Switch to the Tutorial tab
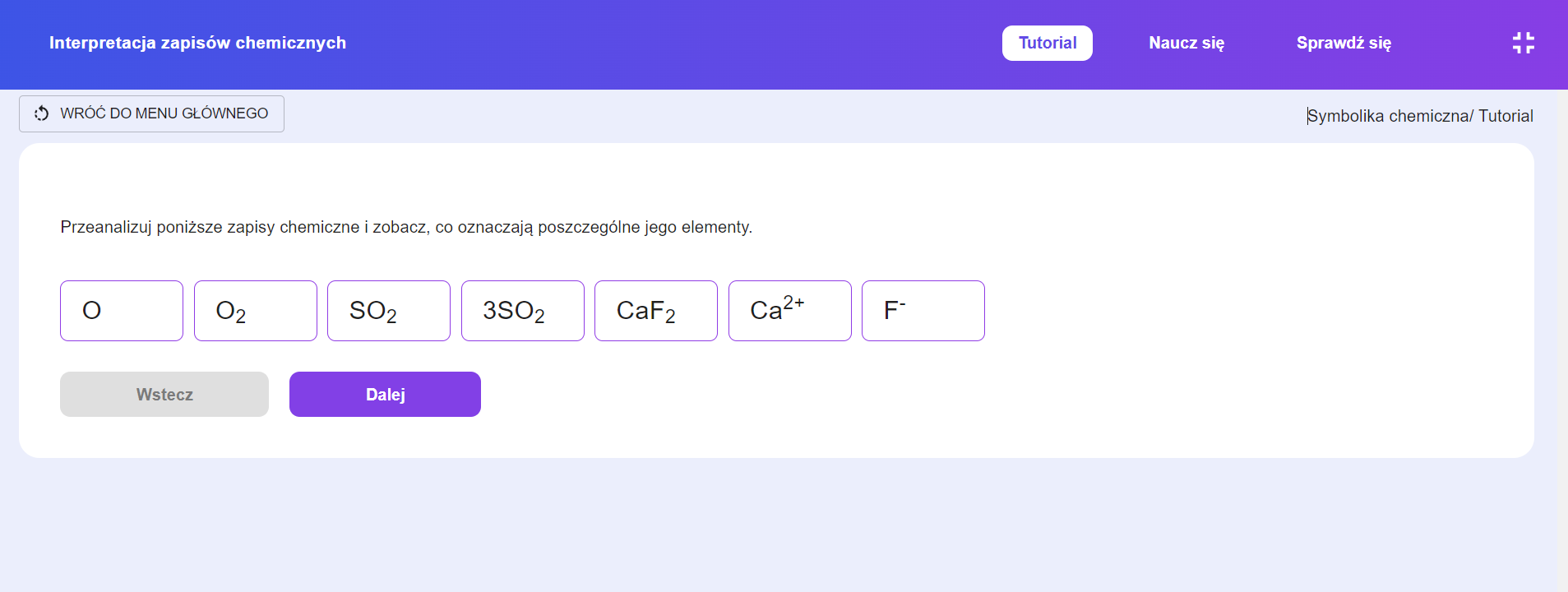 [1047, 43]
